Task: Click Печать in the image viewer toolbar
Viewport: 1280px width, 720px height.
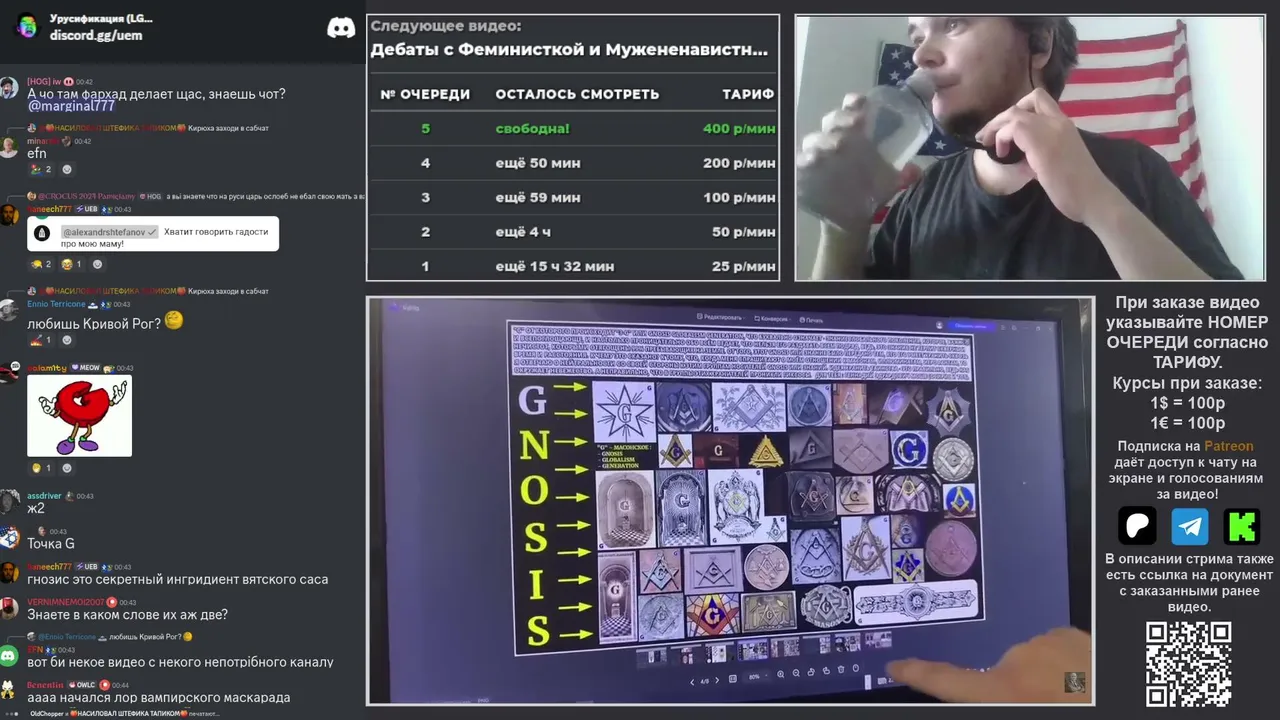Action: (x=810, y=320)
